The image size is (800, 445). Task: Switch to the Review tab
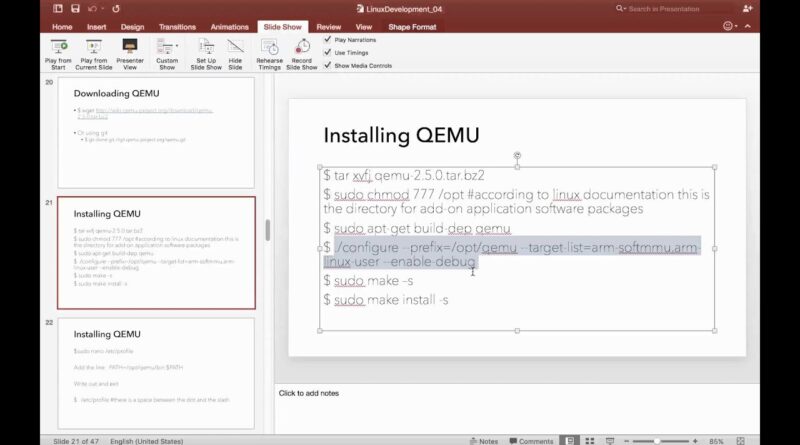329,27
